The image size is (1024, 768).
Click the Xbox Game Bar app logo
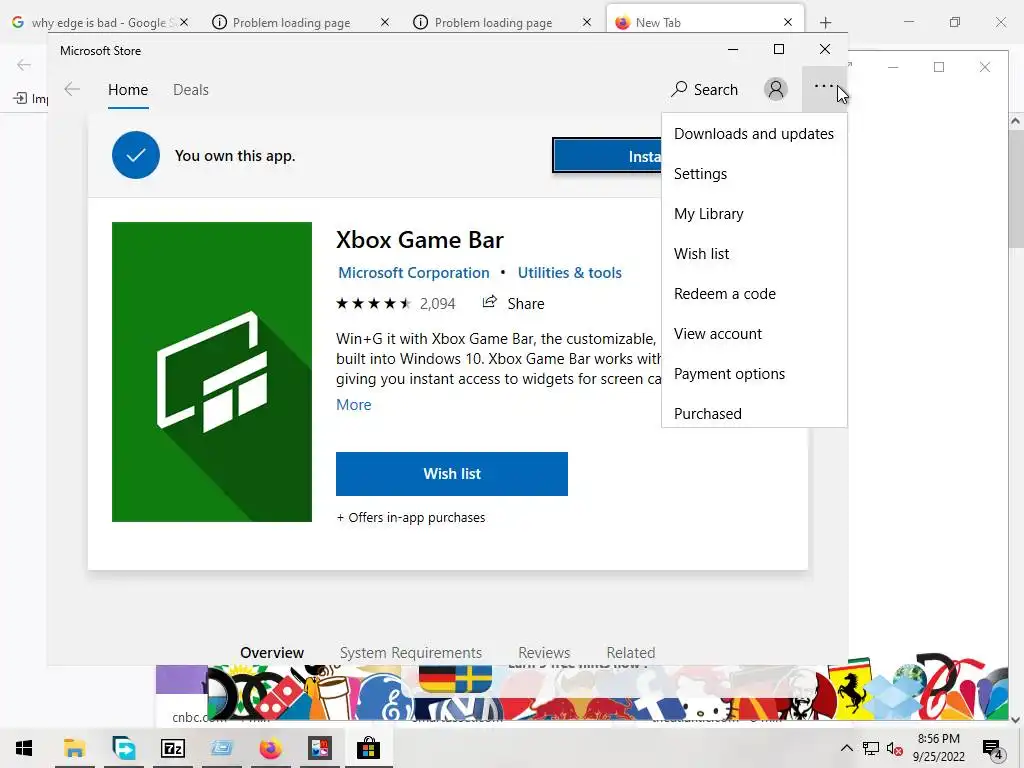(x=212, y=372)
